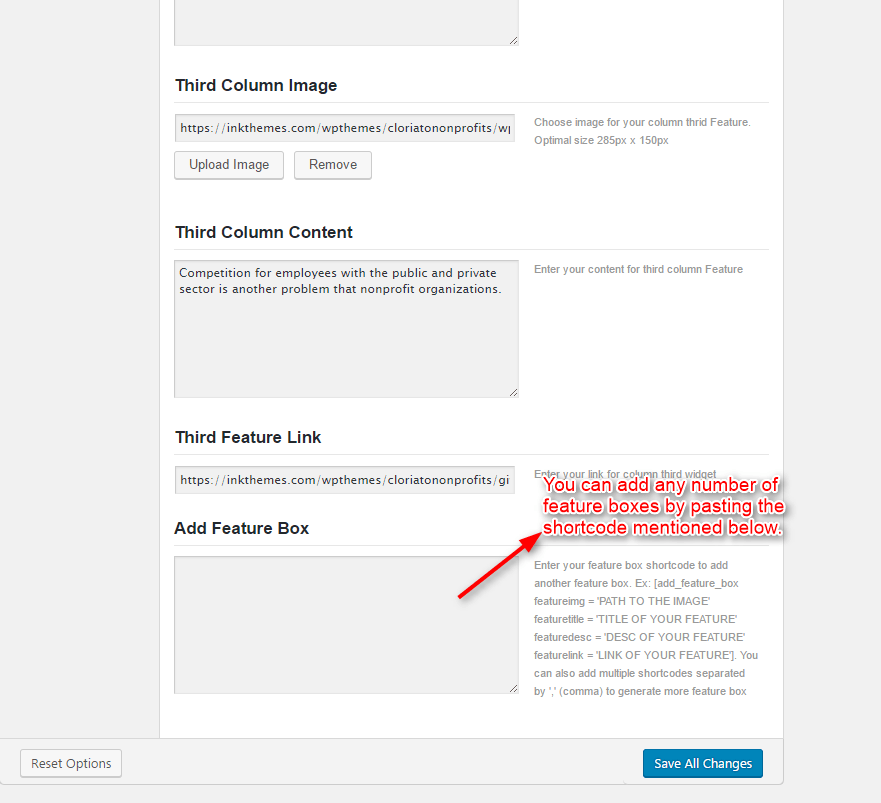Click the Upload Image button
The image size is (881, 803).
pos(229,165)
